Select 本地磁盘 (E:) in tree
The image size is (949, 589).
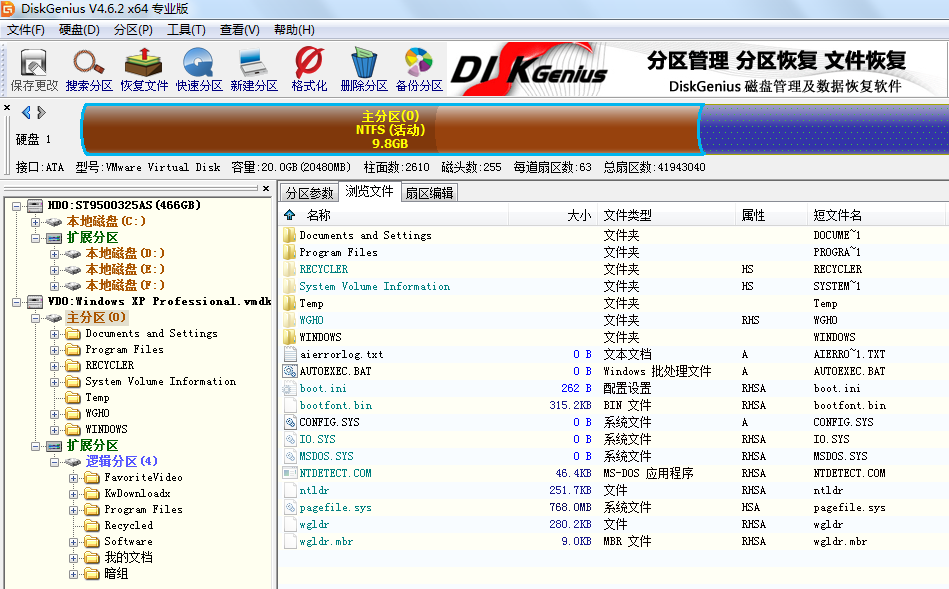(x=125, y=269)
